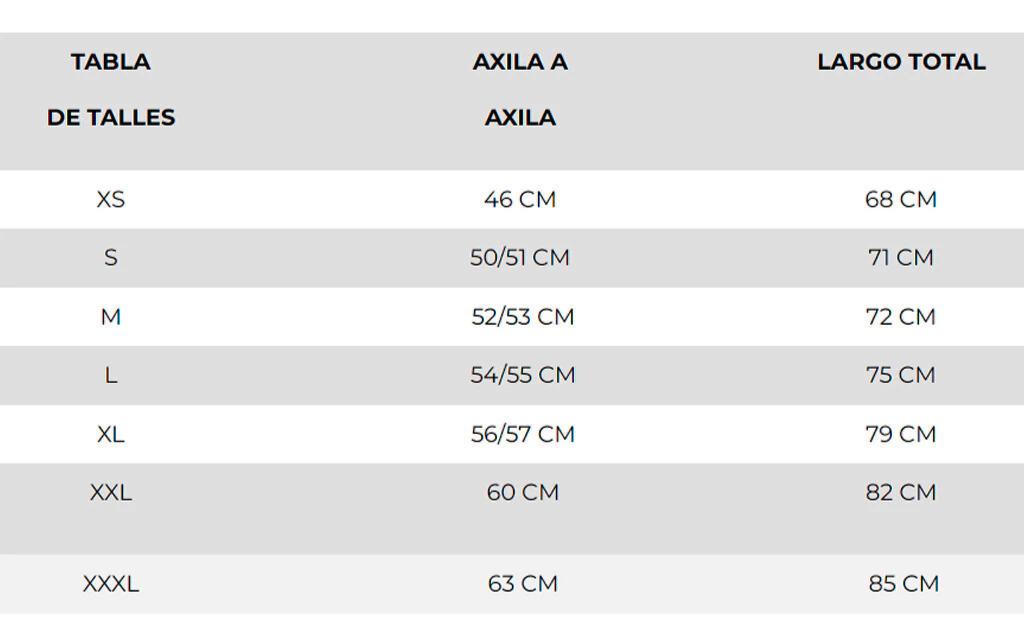1024x632 pixels.
Task: Click the M size label
Action: click(x=111, y=317)
